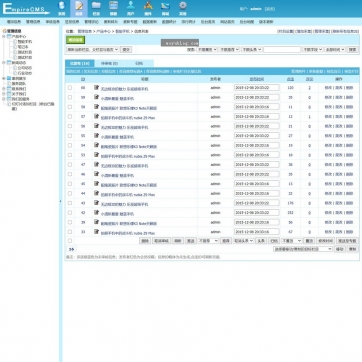Screen dimensions: 362x362
Task: Open the System icon in top bar
Action: pyautogui.click(x=62, y=8)
